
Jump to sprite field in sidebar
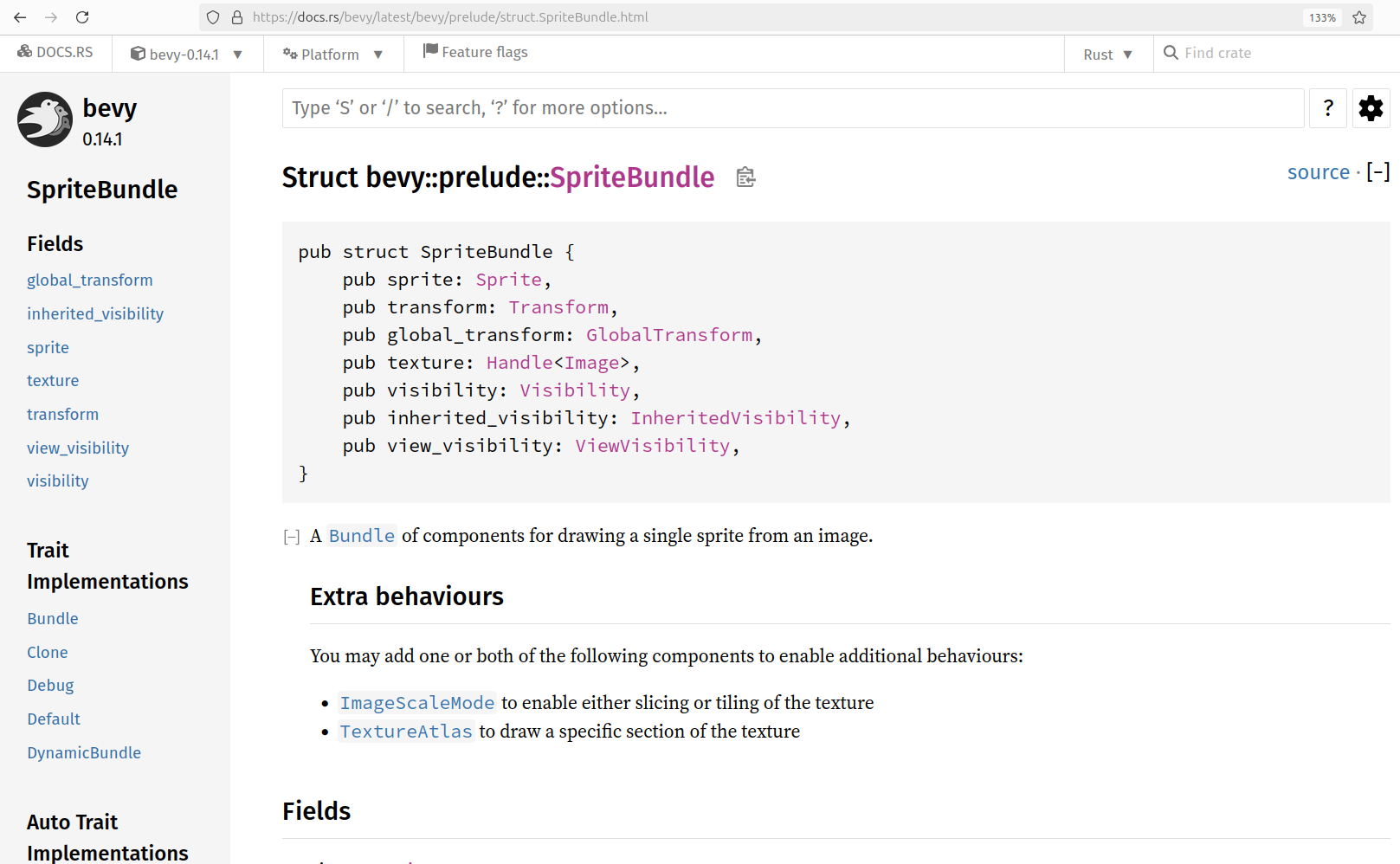[48, 347]
